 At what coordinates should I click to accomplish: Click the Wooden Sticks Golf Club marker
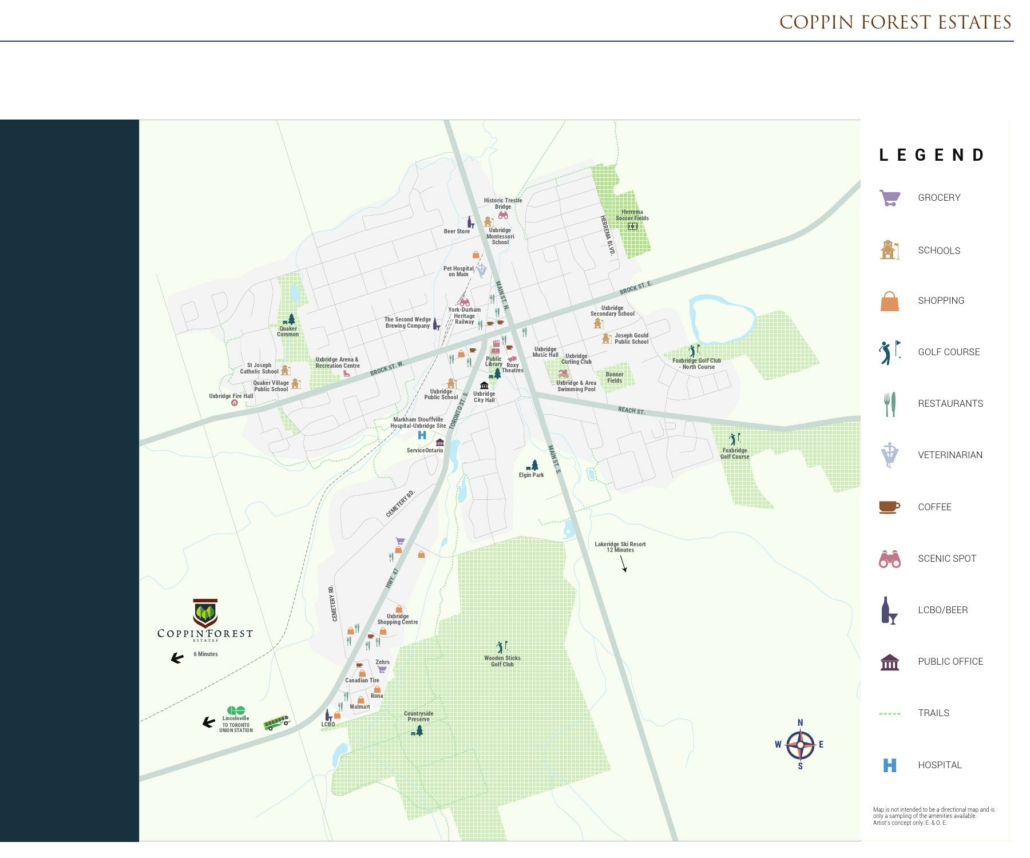coord(502,646)
